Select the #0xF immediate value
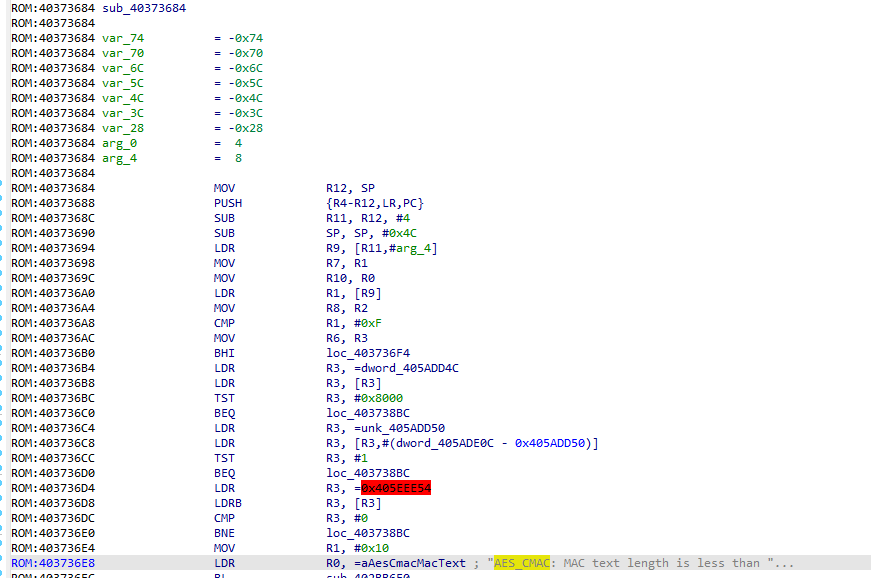 coord(368,323)
